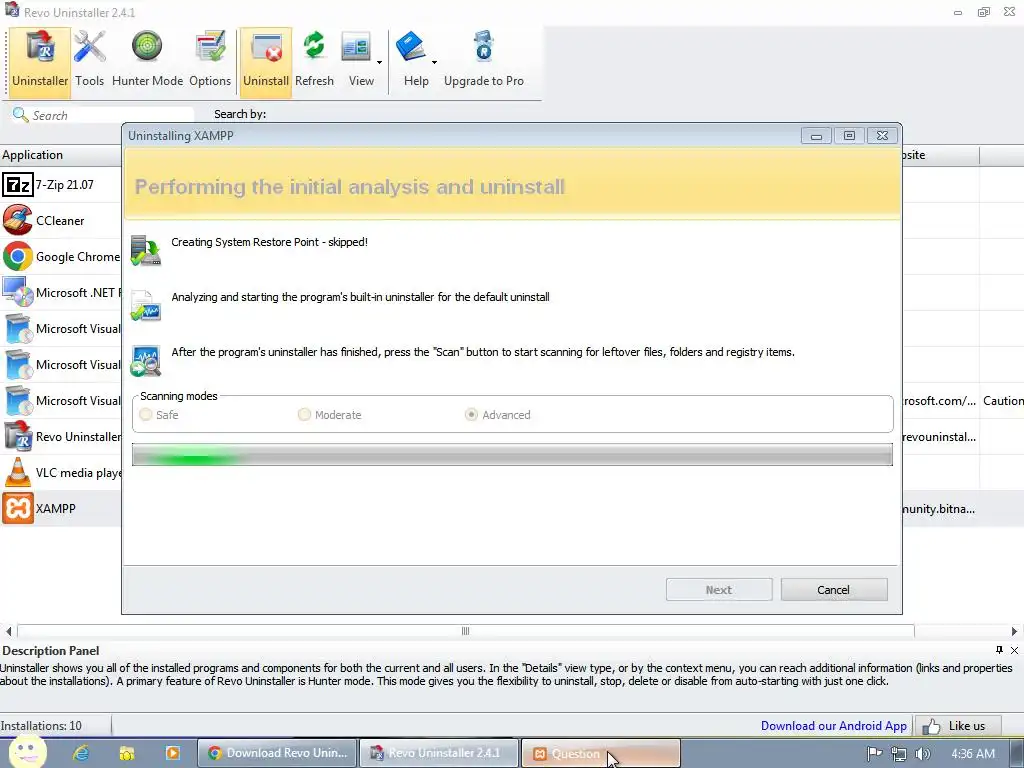Open the network tray icon
The height and width of the screenshot is (768, 1024).
click(899, 754)
